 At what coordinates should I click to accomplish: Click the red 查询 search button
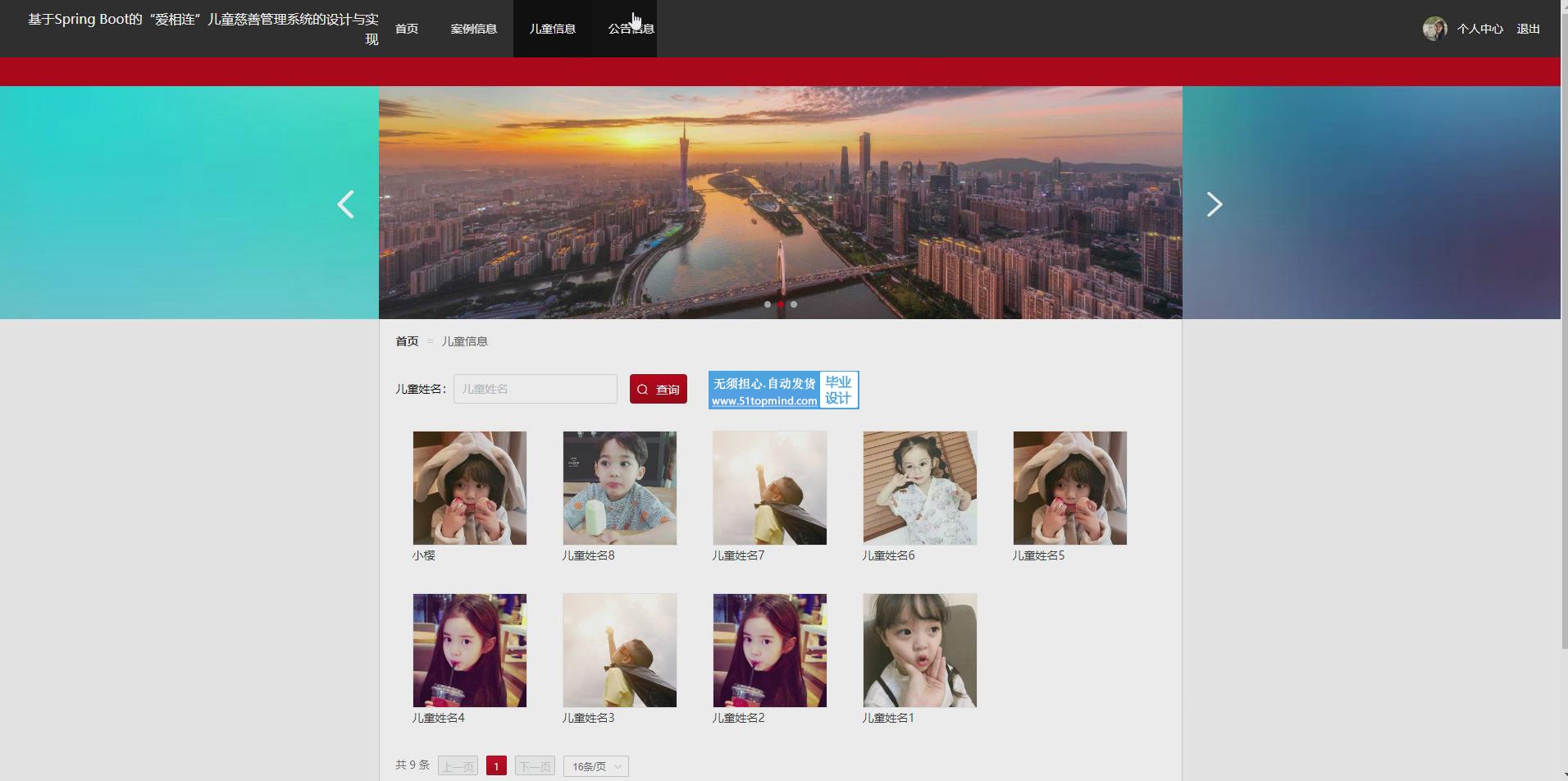pos(659,389)
